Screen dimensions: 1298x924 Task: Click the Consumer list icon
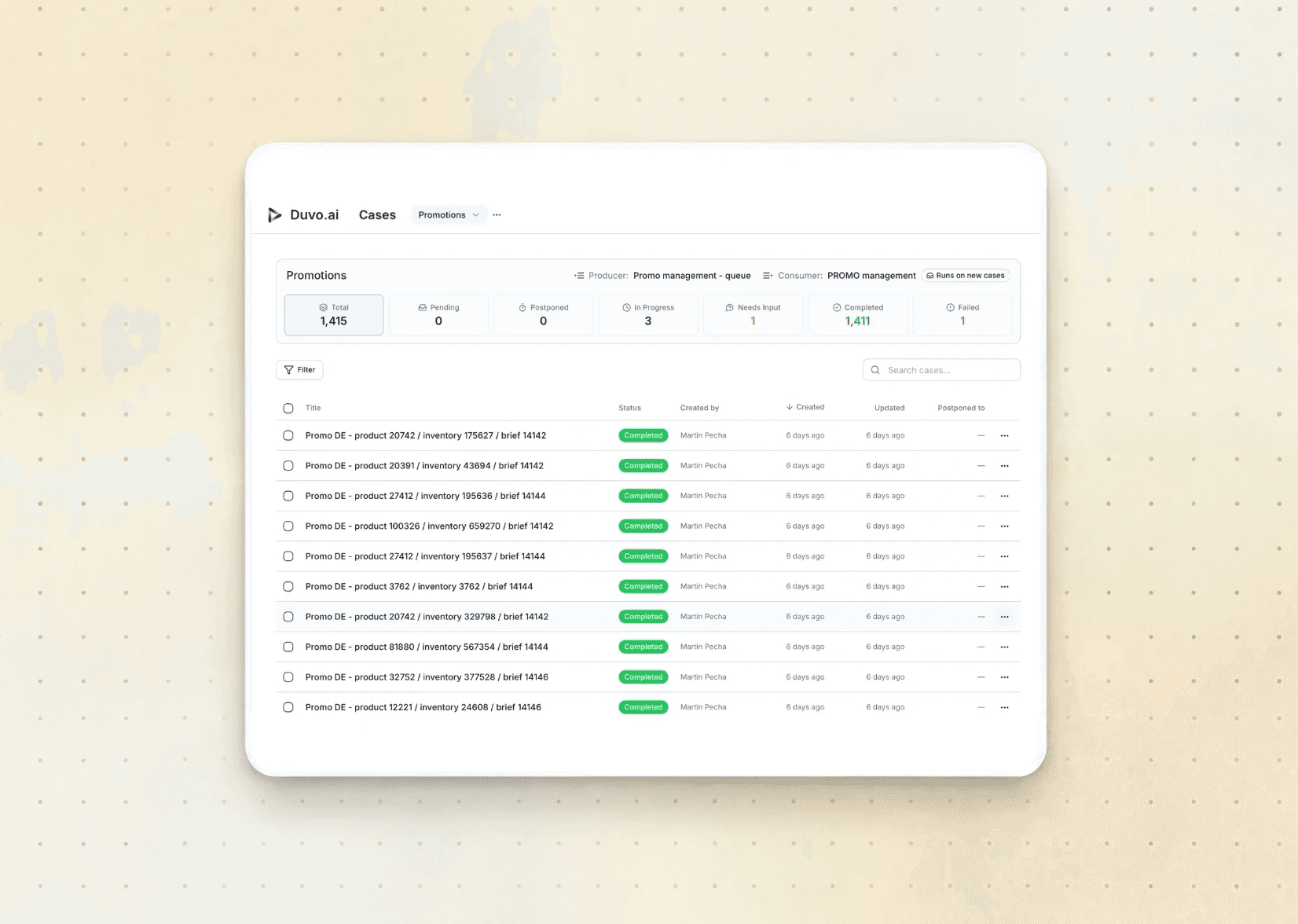click(x=768, y=276)
